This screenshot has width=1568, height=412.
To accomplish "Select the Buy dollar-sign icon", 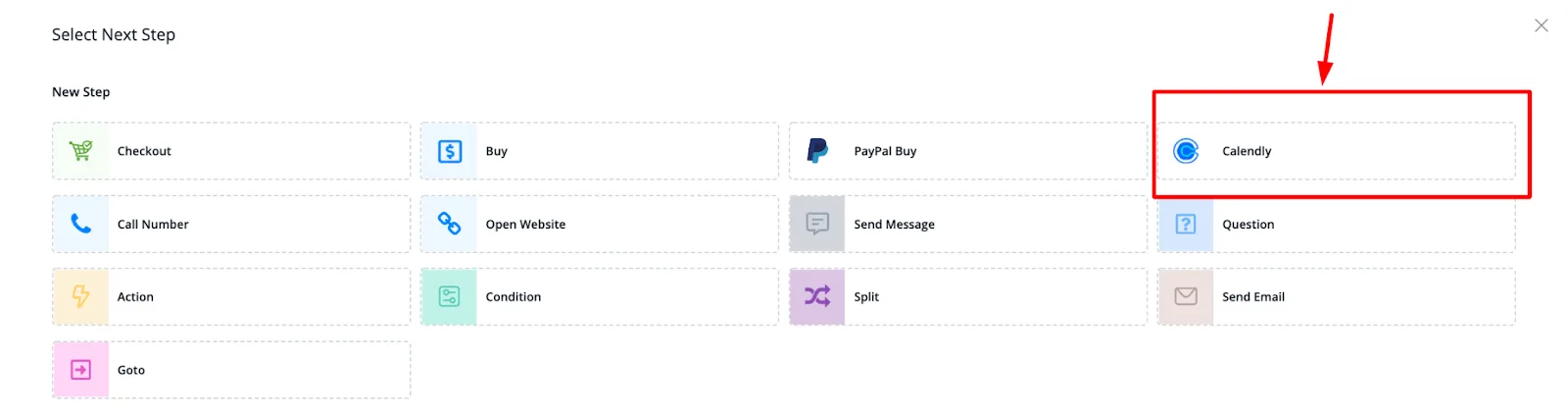I will point(450,151).
